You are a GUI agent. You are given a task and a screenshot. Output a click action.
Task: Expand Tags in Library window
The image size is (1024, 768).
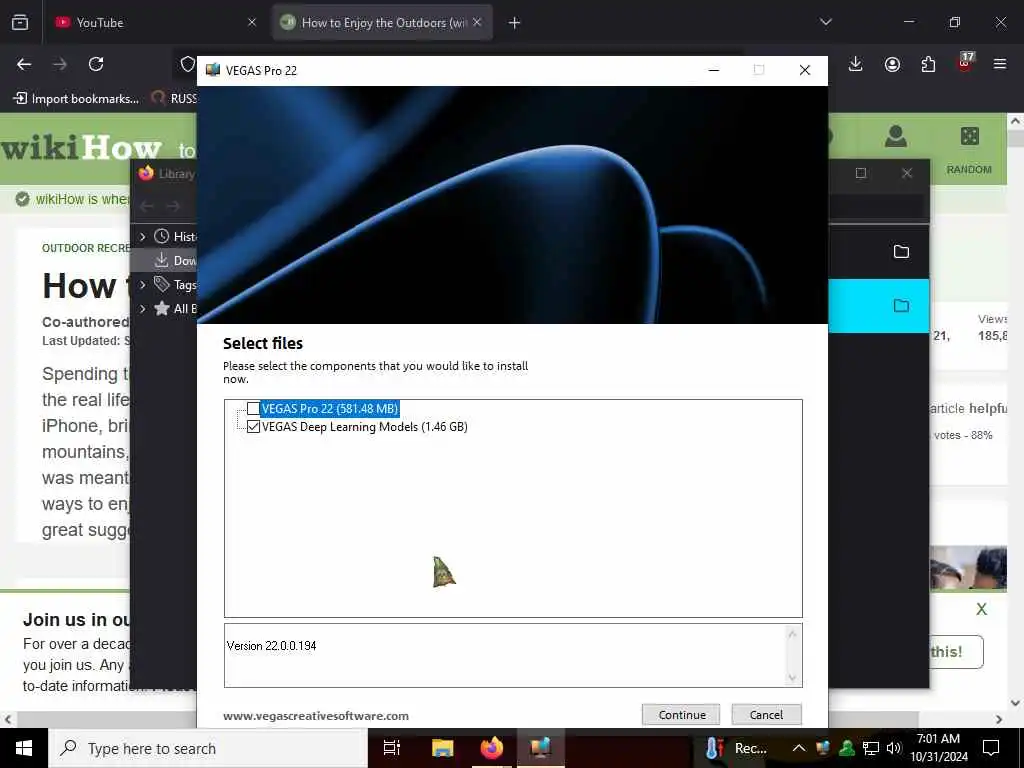click(142, 285)
